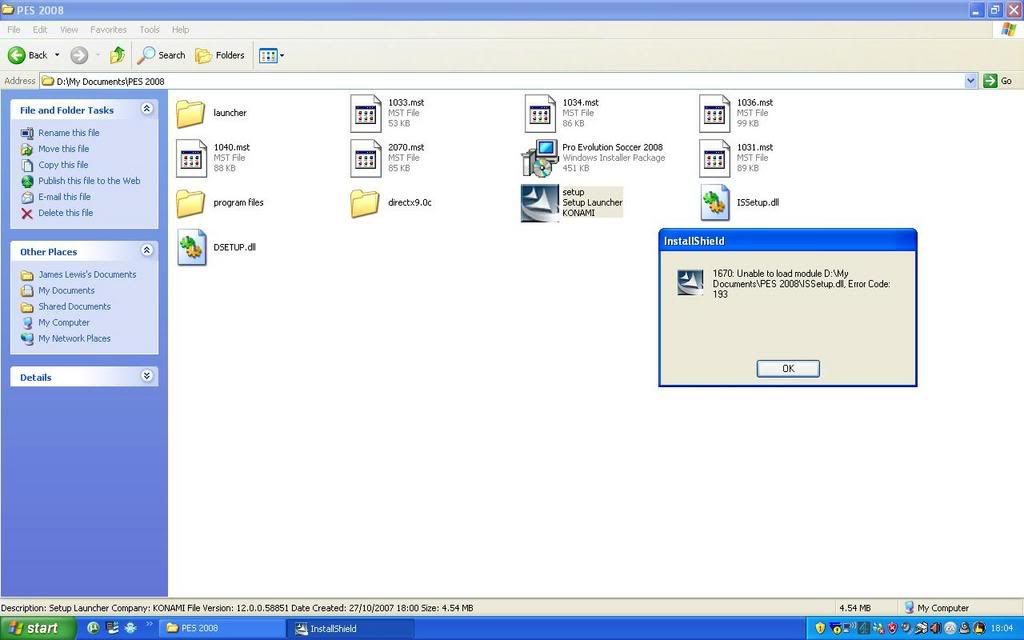Go to My Network Places
1024x640 pixels.
click(74, 338)
